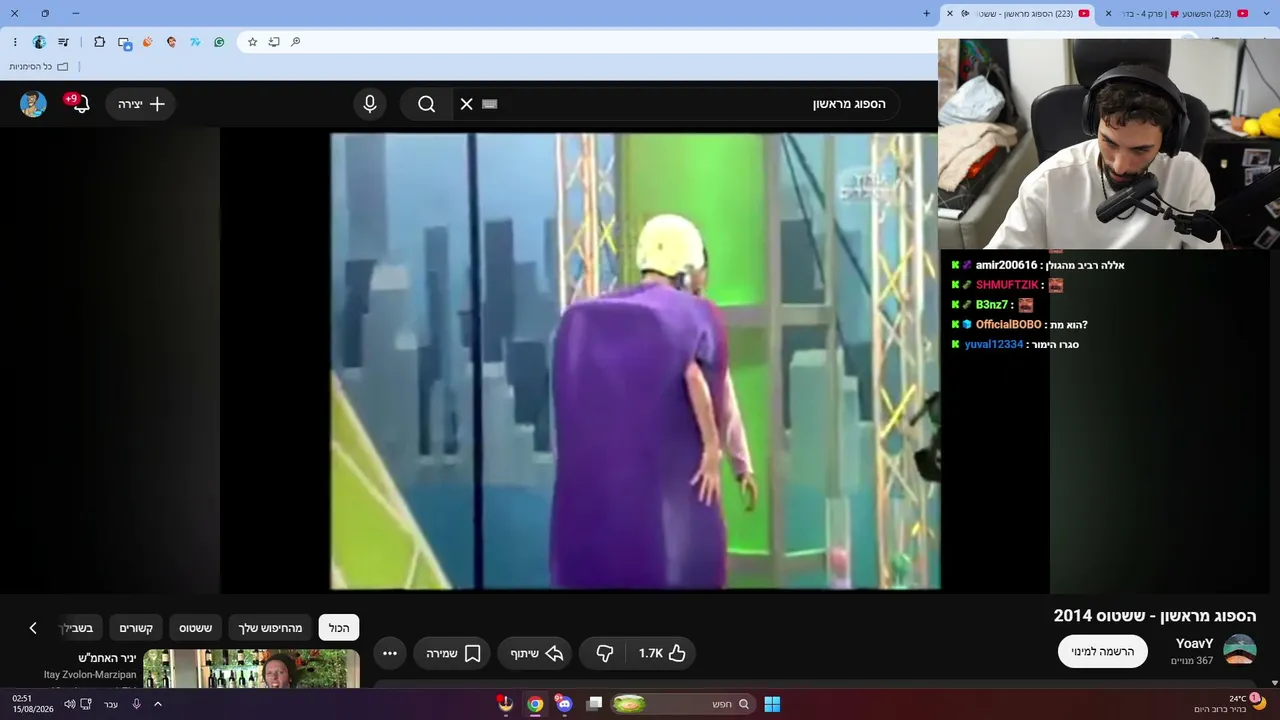Open the YouTube account avatar menu
This screenshot has width=1280, height=720.
(33, 104)
